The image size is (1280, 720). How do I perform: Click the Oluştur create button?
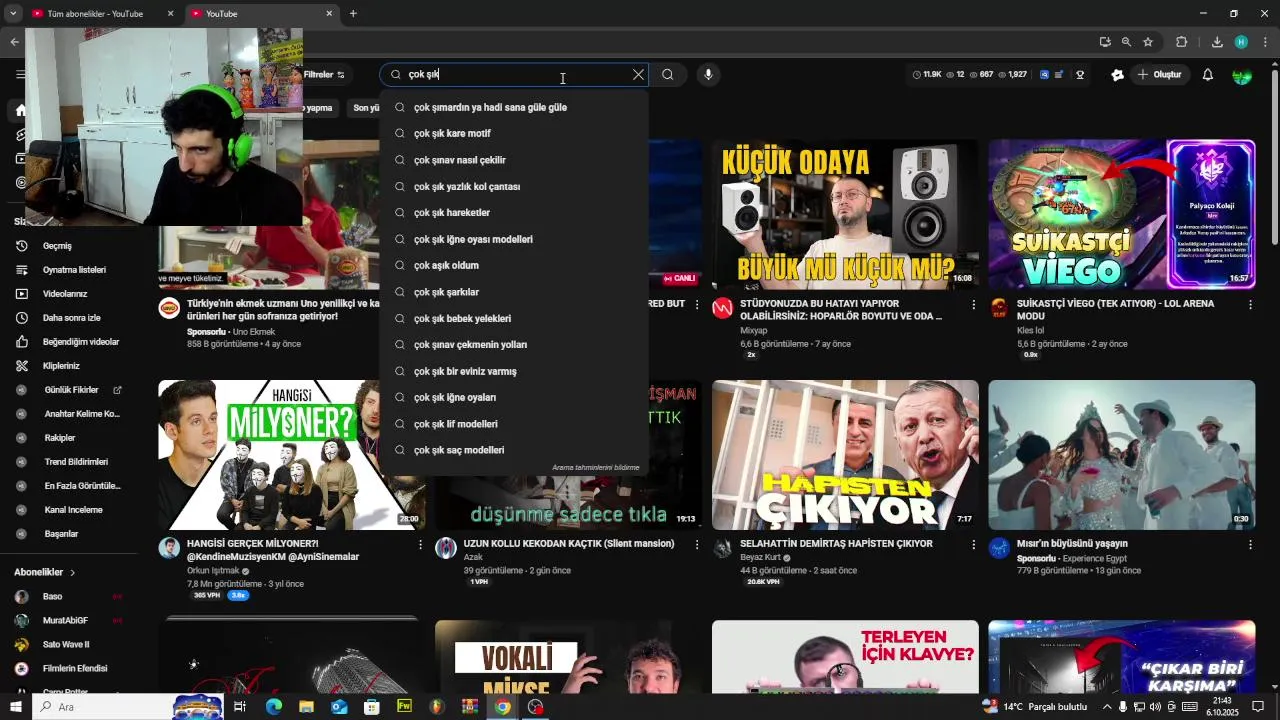[1159, 75]
